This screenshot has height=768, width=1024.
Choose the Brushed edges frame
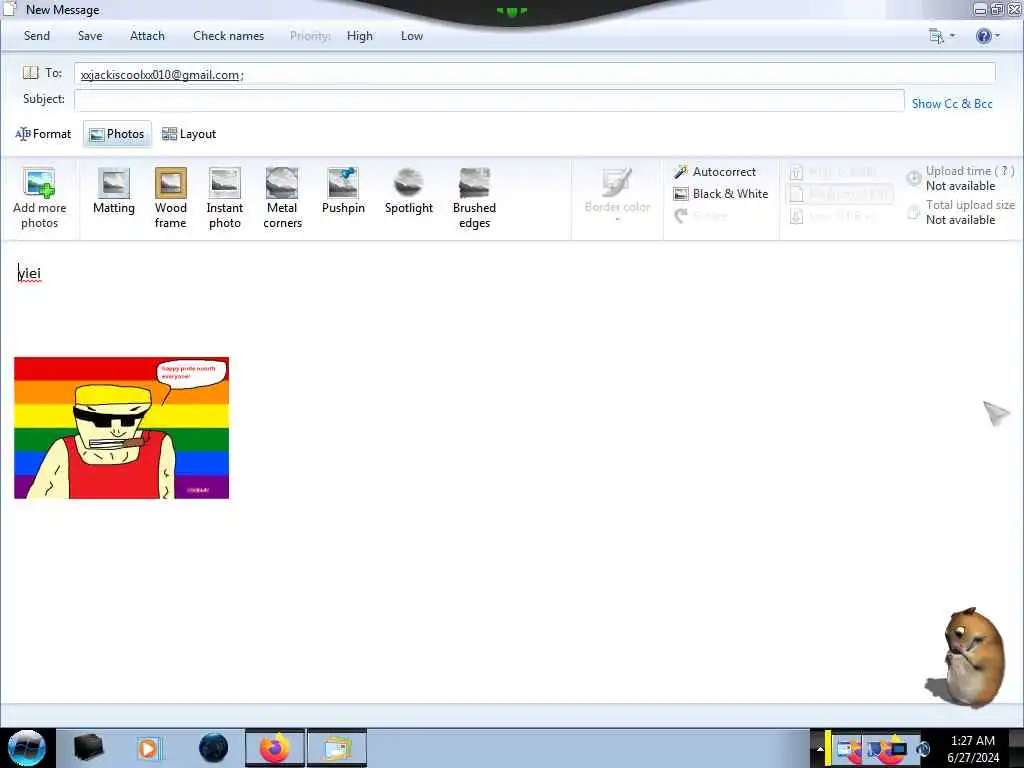[x=474, y=198]
